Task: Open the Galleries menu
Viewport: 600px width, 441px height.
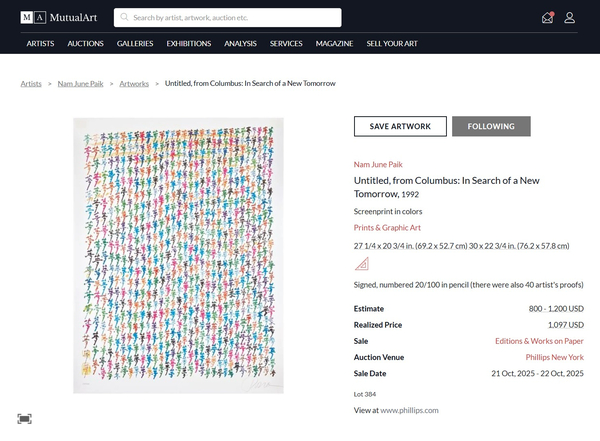Action: click(x=135, y=44)
